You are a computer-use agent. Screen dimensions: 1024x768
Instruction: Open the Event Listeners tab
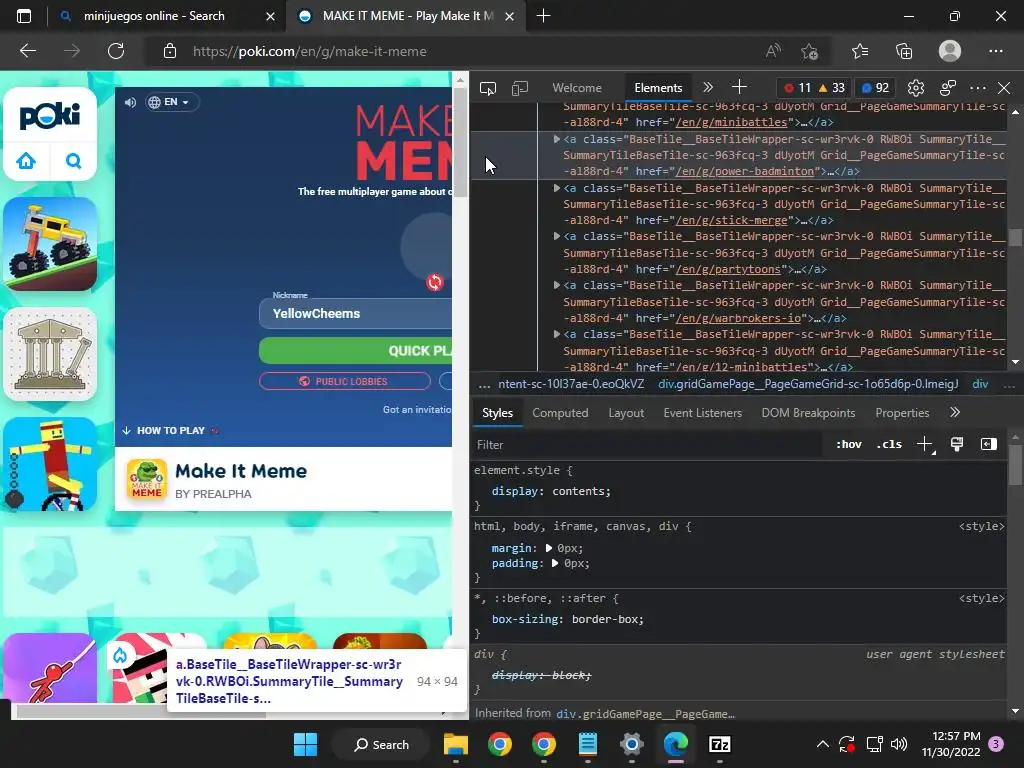703,413
